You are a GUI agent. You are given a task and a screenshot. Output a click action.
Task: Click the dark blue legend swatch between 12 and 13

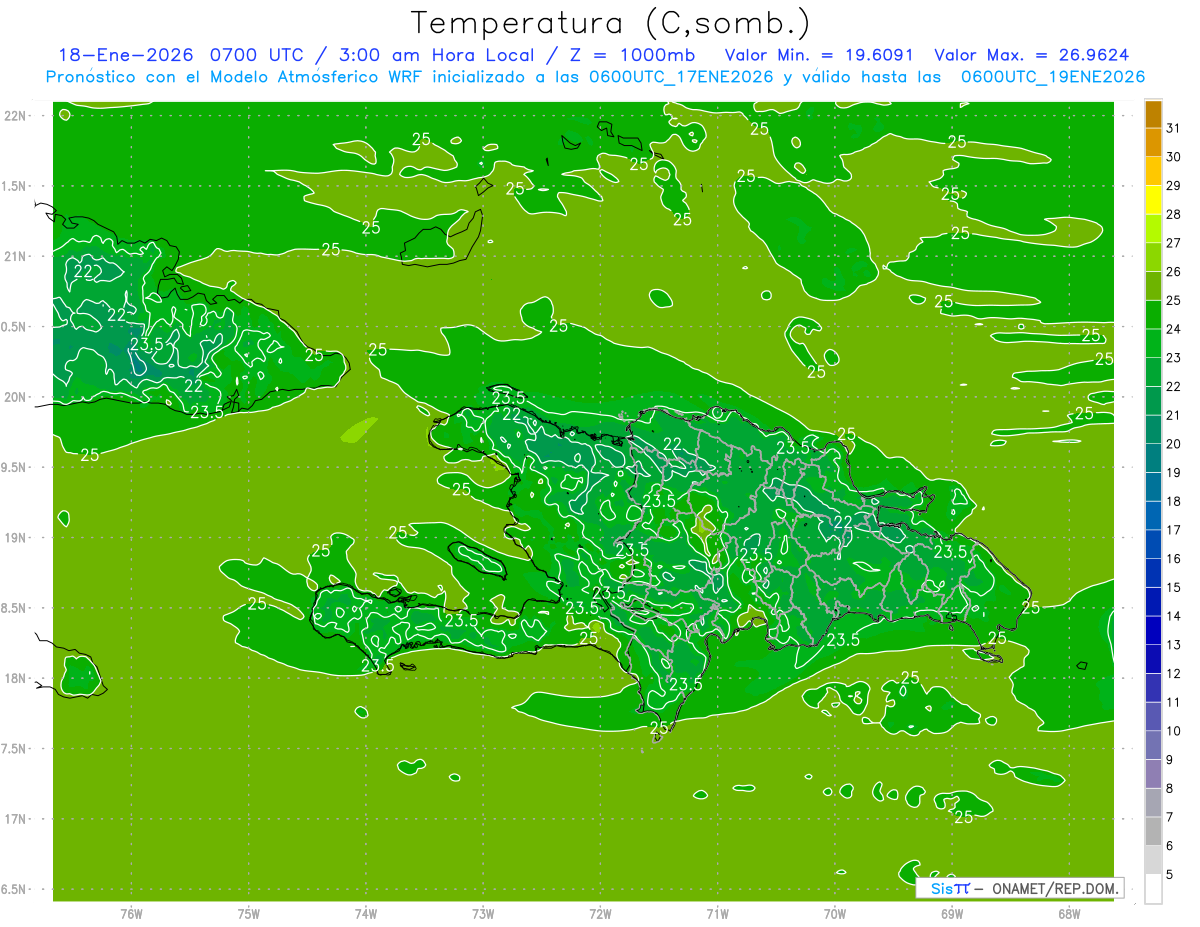pos(1153,660)
